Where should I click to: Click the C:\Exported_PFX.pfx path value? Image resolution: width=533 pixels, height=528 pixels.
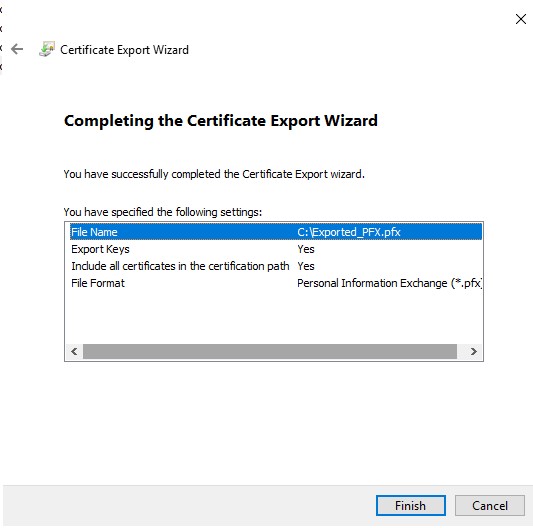point(349,232)
